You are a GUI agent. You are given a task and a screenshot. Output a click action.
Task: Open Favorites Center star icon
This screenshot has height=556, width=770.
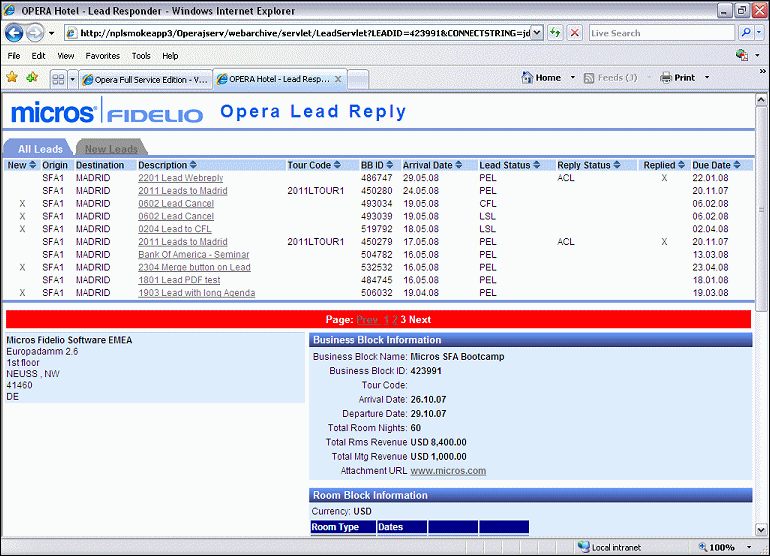pos(12,77)
